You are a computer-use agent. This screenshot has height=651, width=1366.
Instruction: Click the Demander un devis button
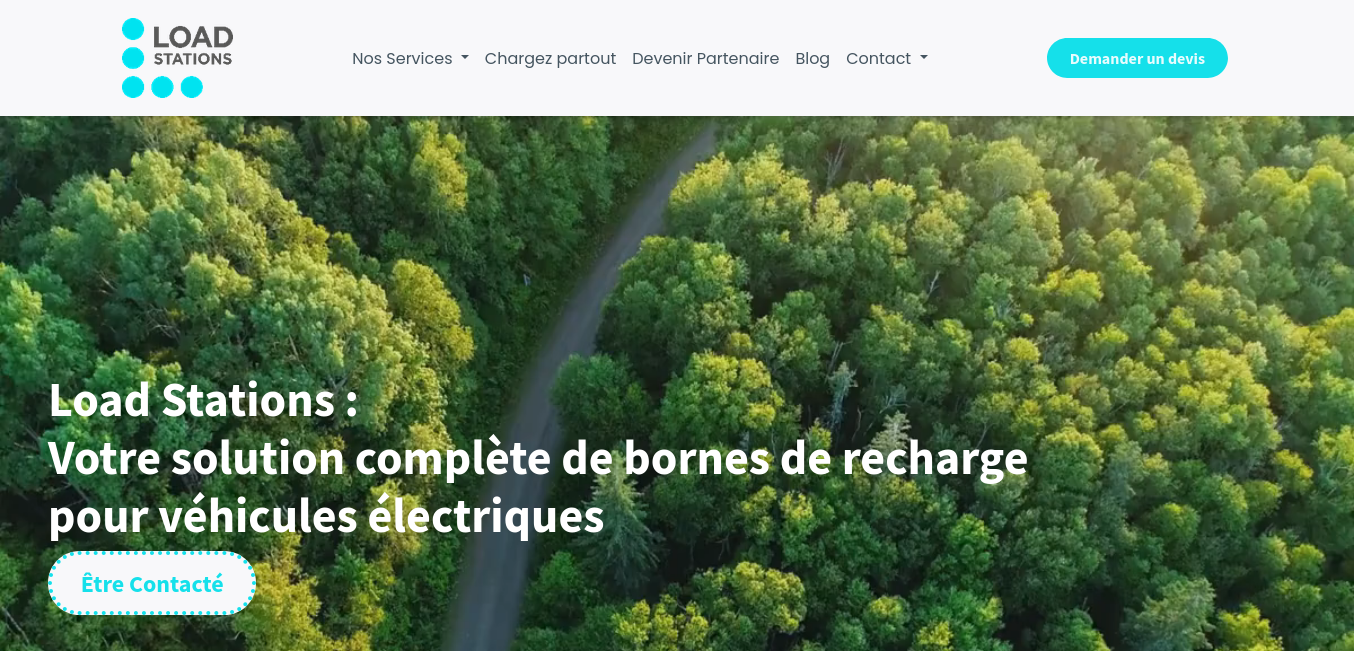pos(1137,58)
